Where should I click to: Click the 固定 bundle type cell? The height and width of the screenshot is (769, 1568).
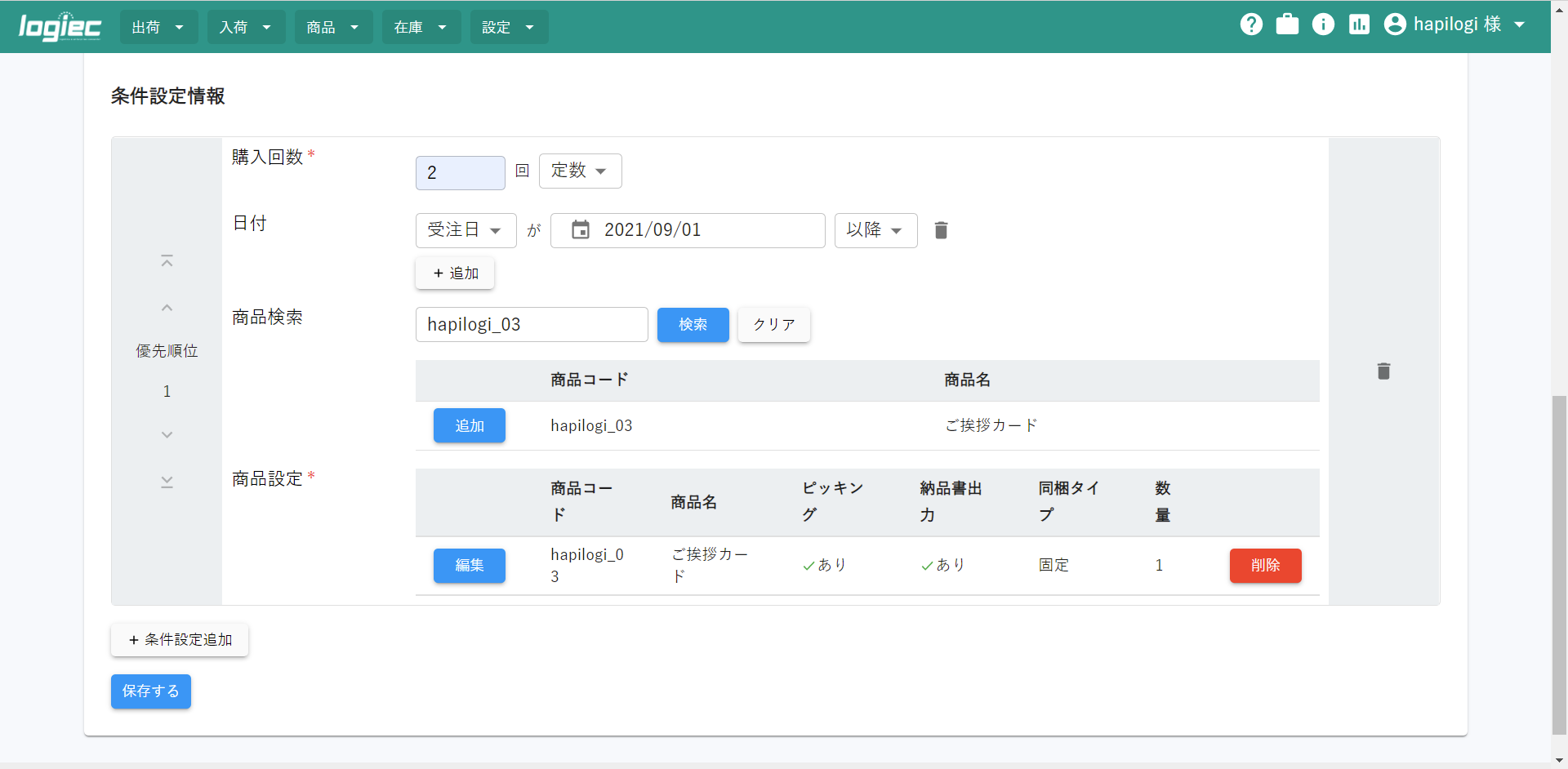click(1053, 565)
